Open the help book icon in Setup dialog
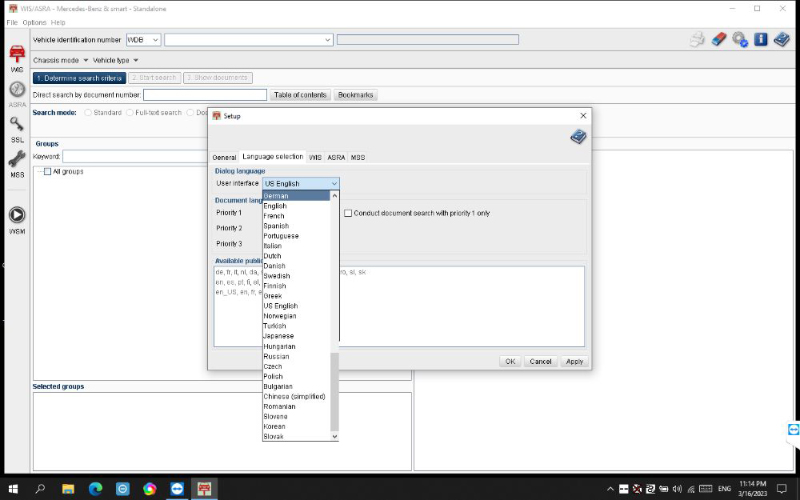This screenshot has height=500, width=800. (578, 137)
